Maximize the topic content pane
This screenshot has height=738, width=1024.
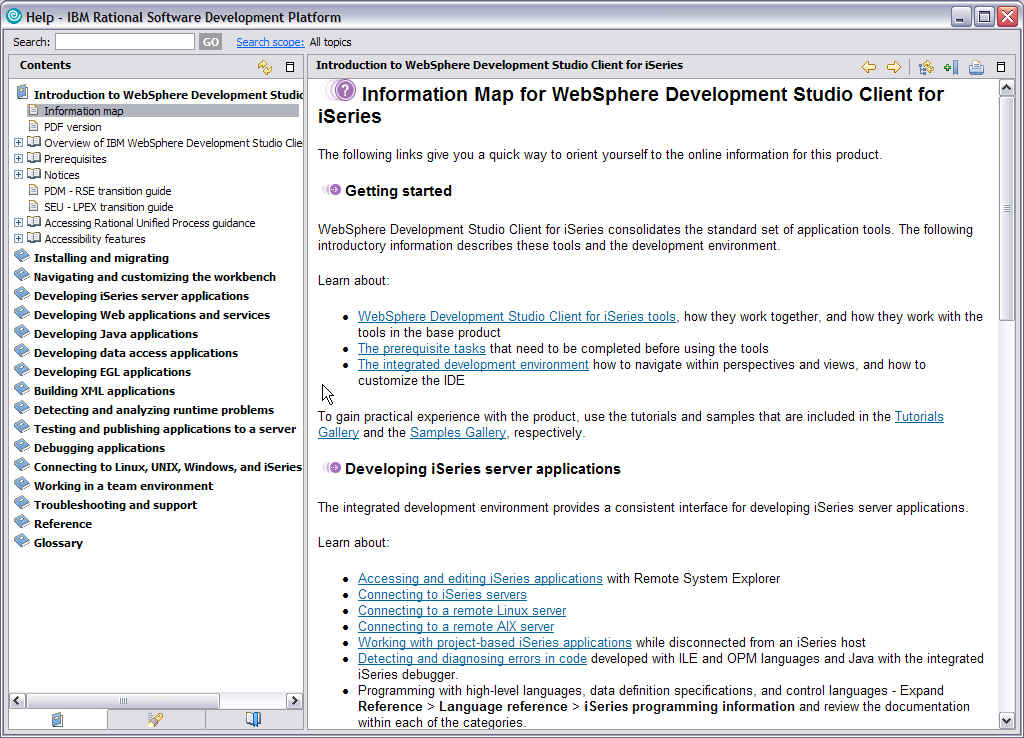point(1000,67)
